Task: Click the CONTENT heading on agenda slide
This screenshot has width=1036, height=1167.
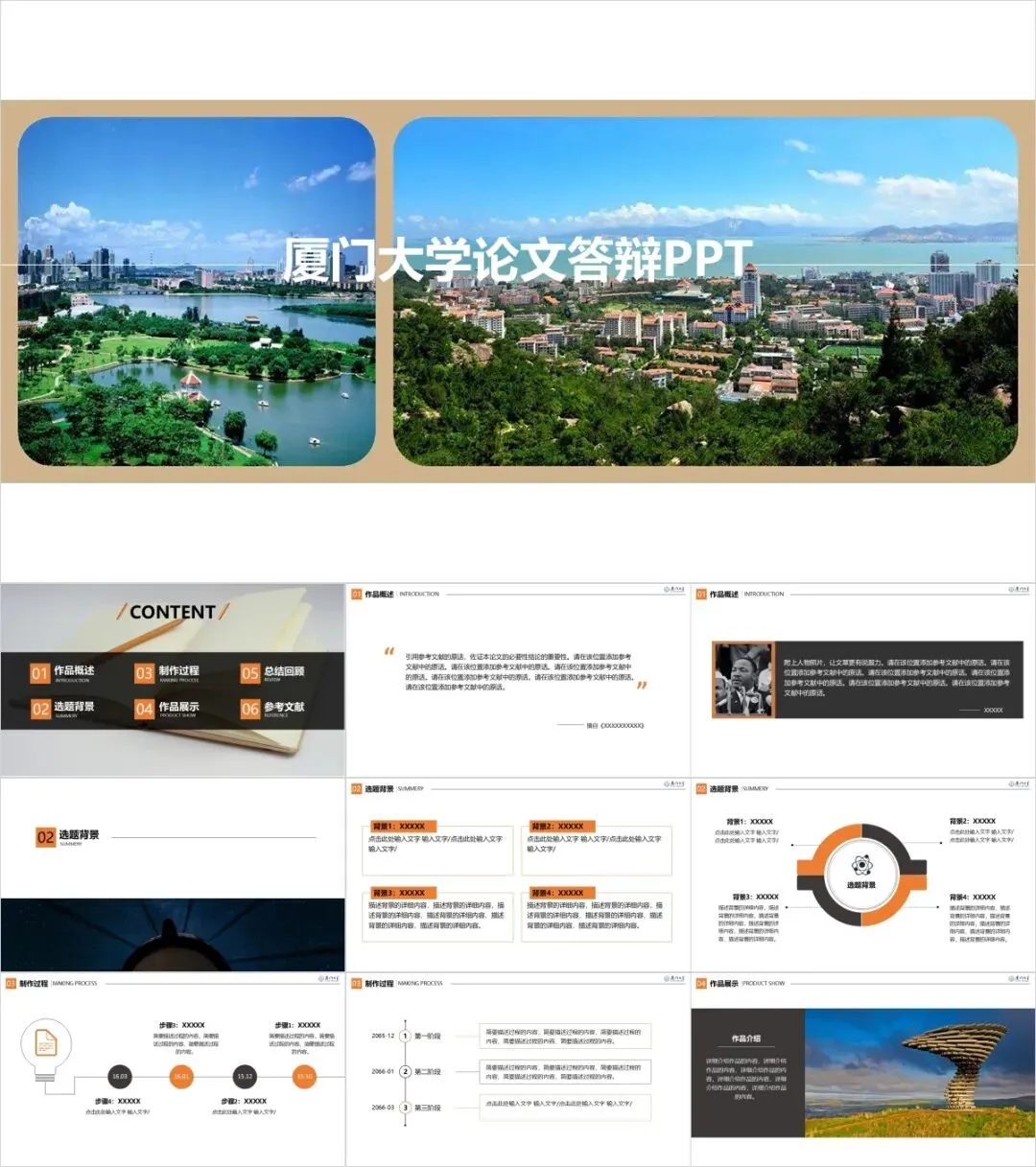Action: tap(173, 612)
